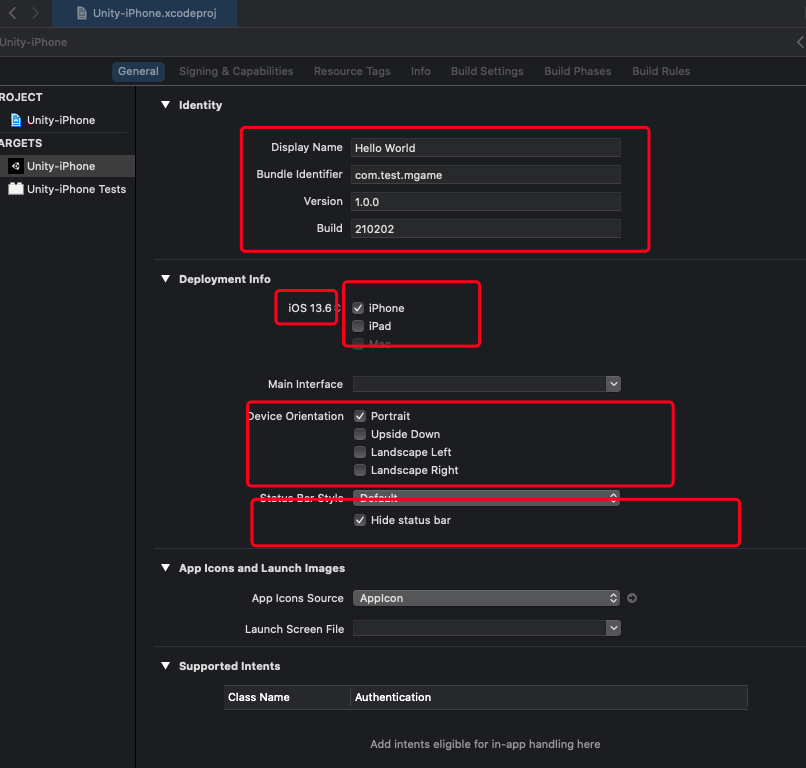Open the Build Settings tab
This screenshot has width=806, height=768.
pyautogui.click(x=487, y=71)
